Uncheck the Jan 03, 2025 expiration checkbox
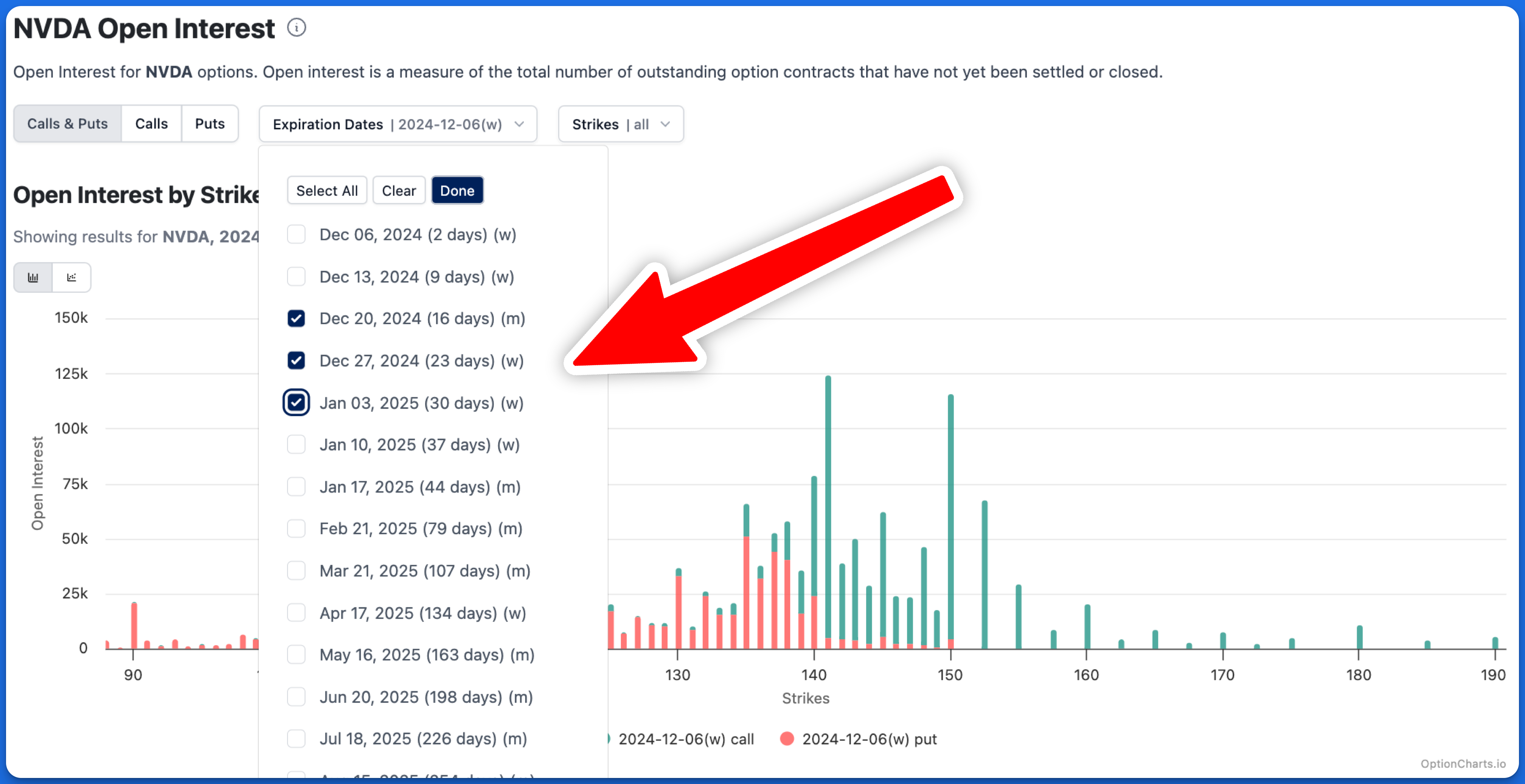This screenshot has height=784, width=1525. pos(296,403)
